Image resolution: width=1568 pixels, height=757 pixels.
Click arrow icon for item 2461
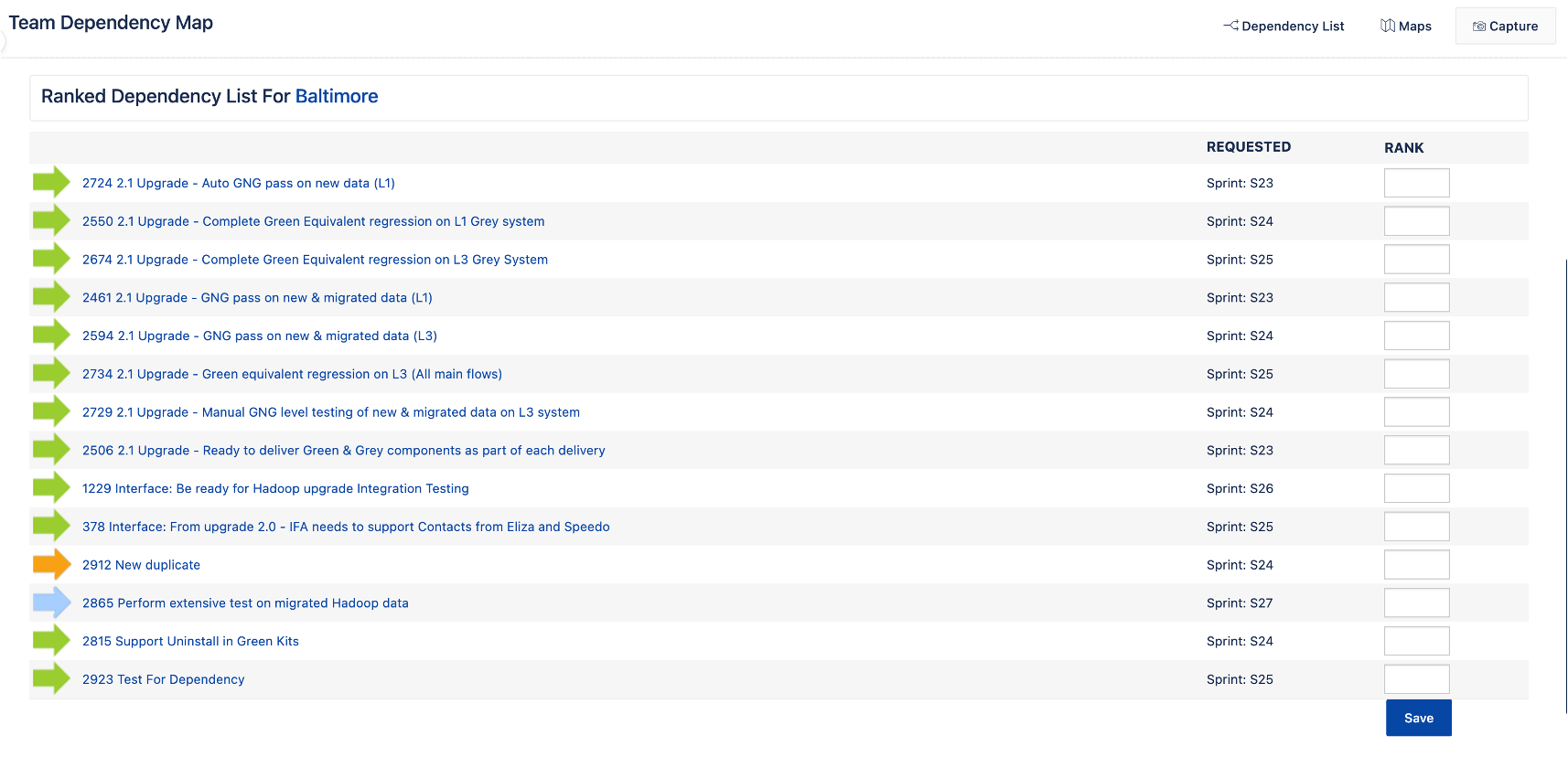tap(51, 297)
